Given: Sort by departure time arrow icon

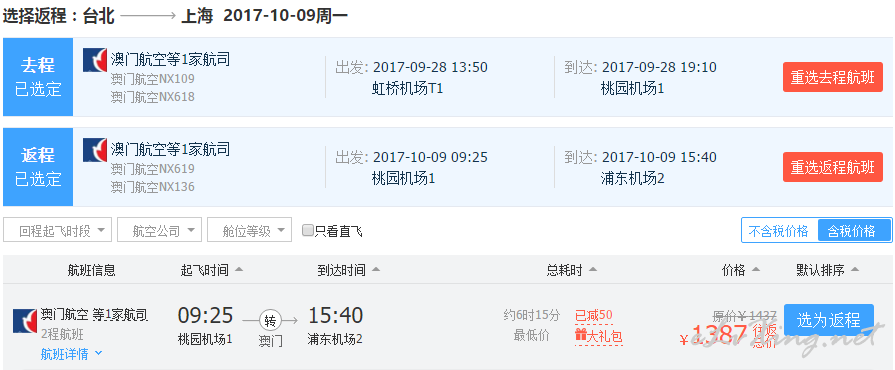Looking at the screenshot, I should (239, 270).
